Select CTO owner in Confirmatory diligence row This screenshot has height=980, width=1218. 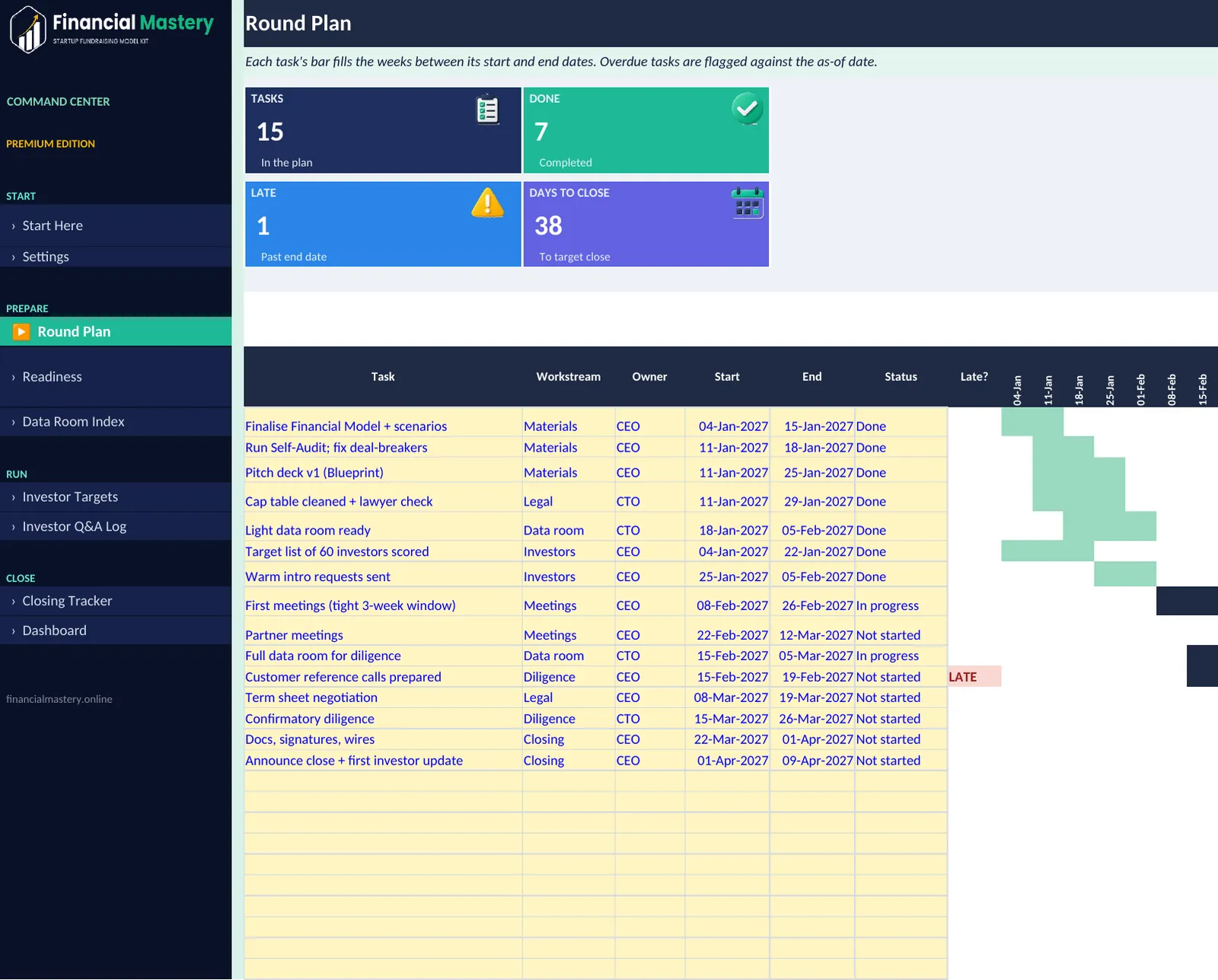click(x=649, y=719)
